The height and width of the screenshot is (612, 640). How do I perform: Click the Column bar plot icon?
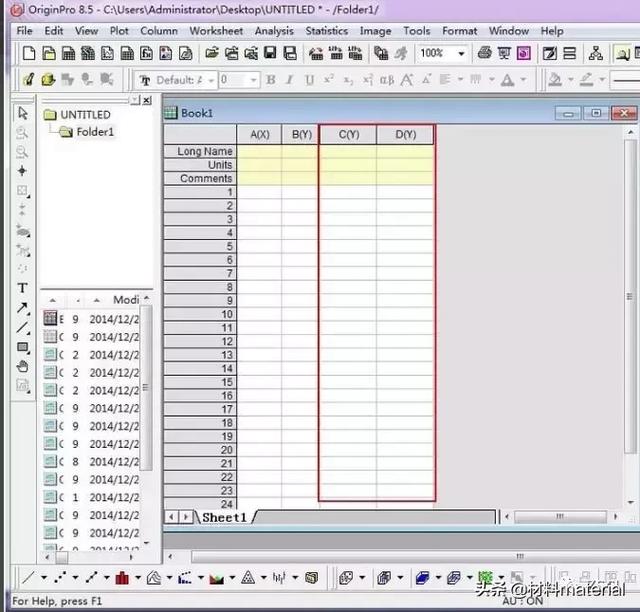(x=122, y=577)
